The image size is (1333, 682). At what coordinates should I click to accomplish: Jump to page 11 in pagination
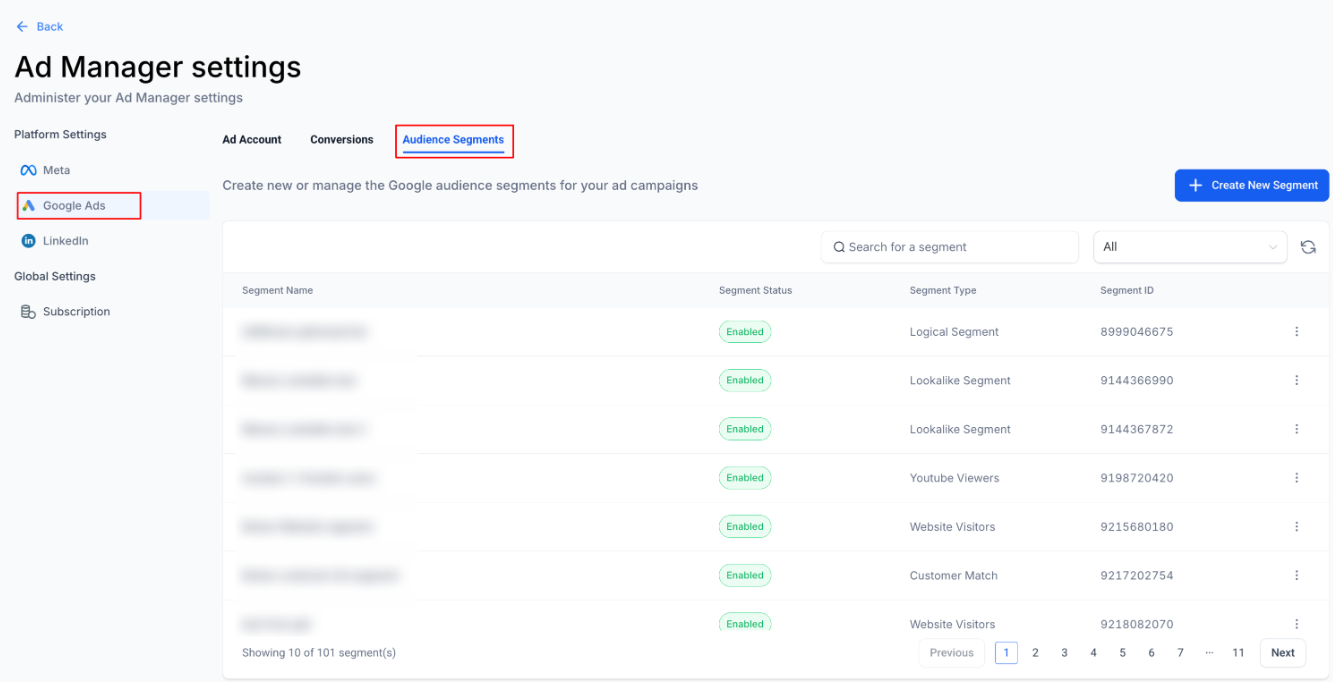coord(1238,653)
